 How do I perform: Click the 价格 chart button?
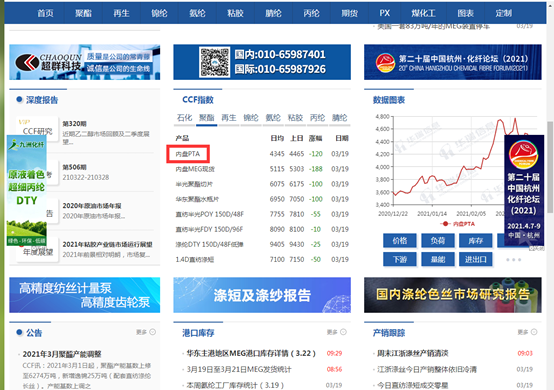click(x=400, y=241)
